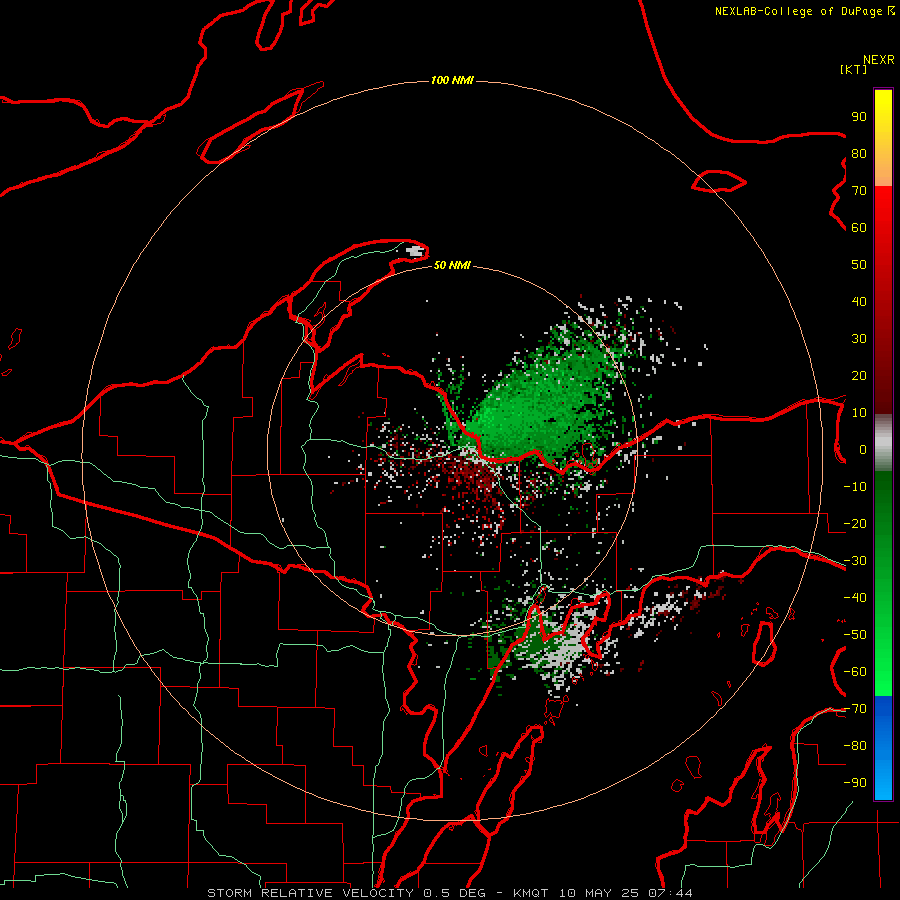The image size is (900, 900).
Task: Click the yellow top segment of the colorbar
Action: 883,138
